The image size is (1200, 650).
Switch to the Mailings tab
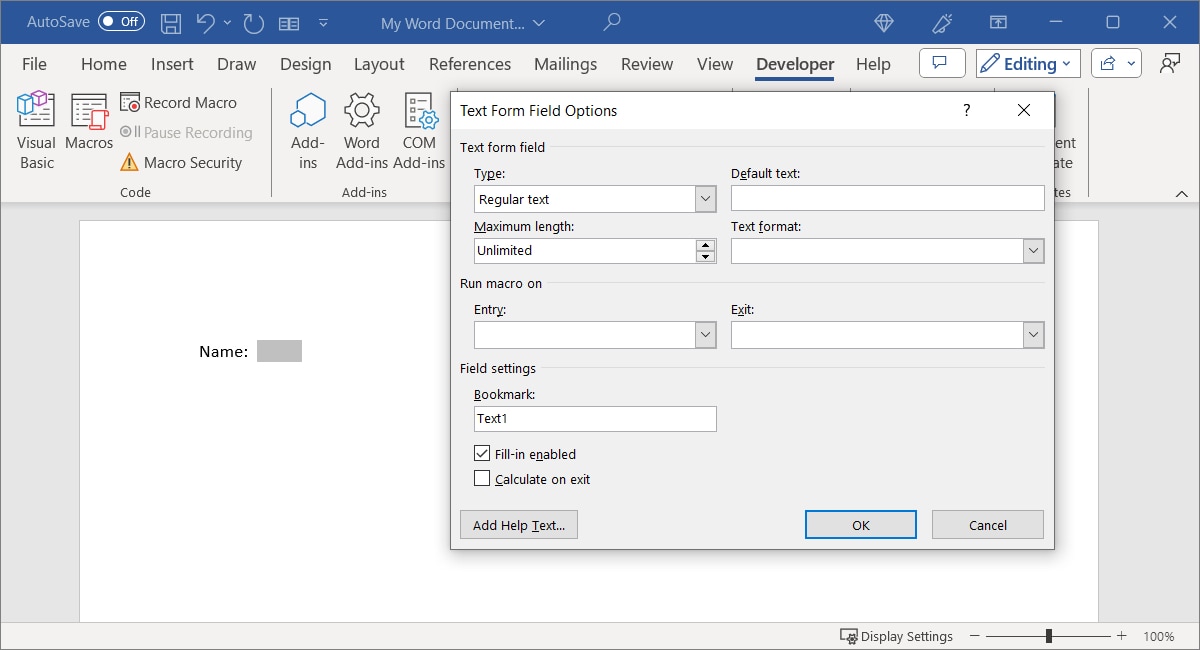[565, 63]
